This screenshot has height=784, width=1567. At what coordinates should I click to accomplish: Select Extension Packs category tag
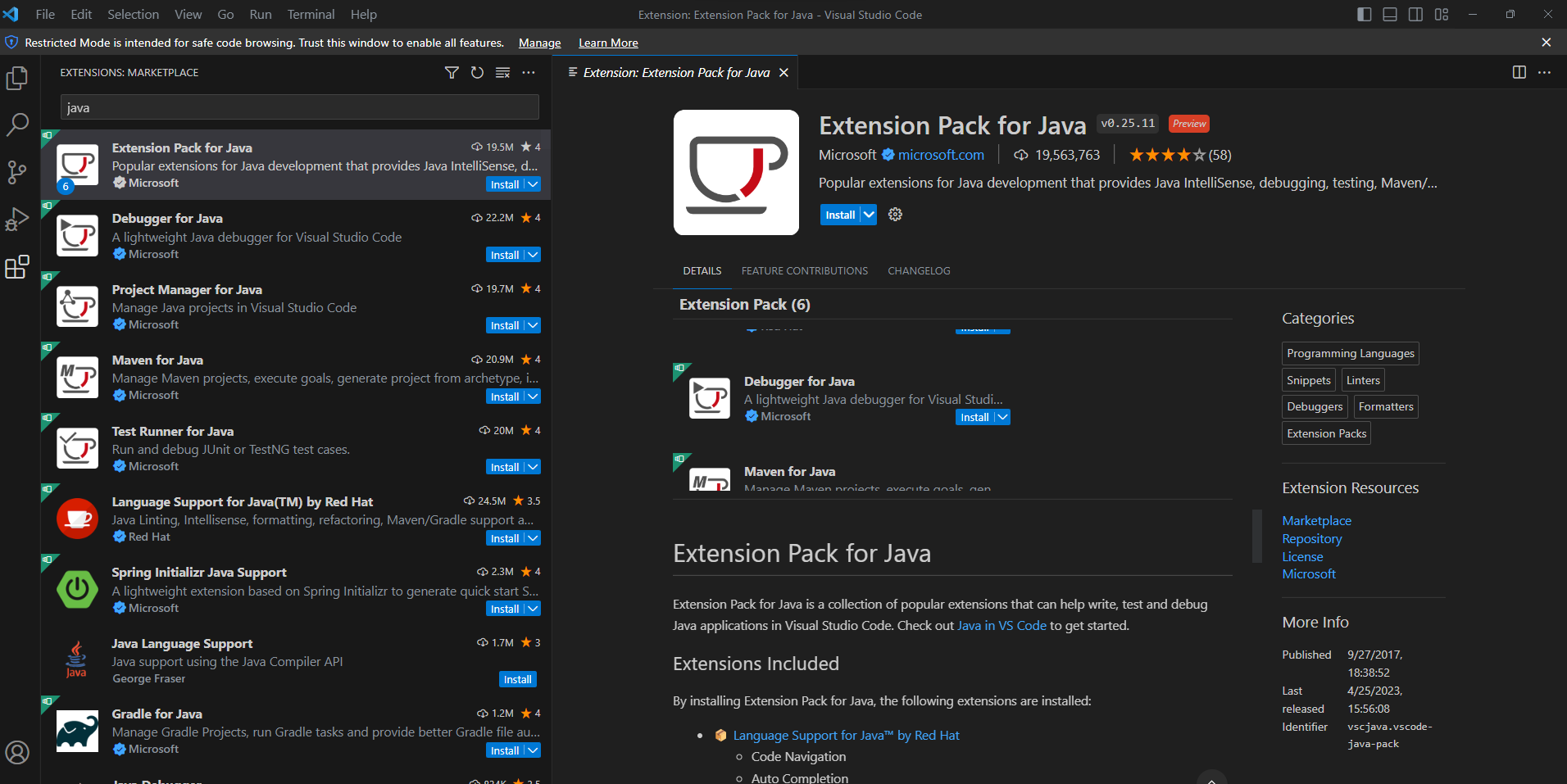[1326, 433]
